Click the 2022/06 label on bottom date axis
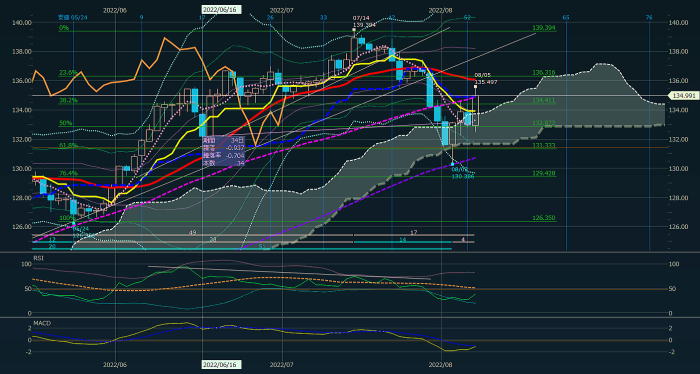The height and width of the screenshot is (374, 700). (x=115, y=364)
